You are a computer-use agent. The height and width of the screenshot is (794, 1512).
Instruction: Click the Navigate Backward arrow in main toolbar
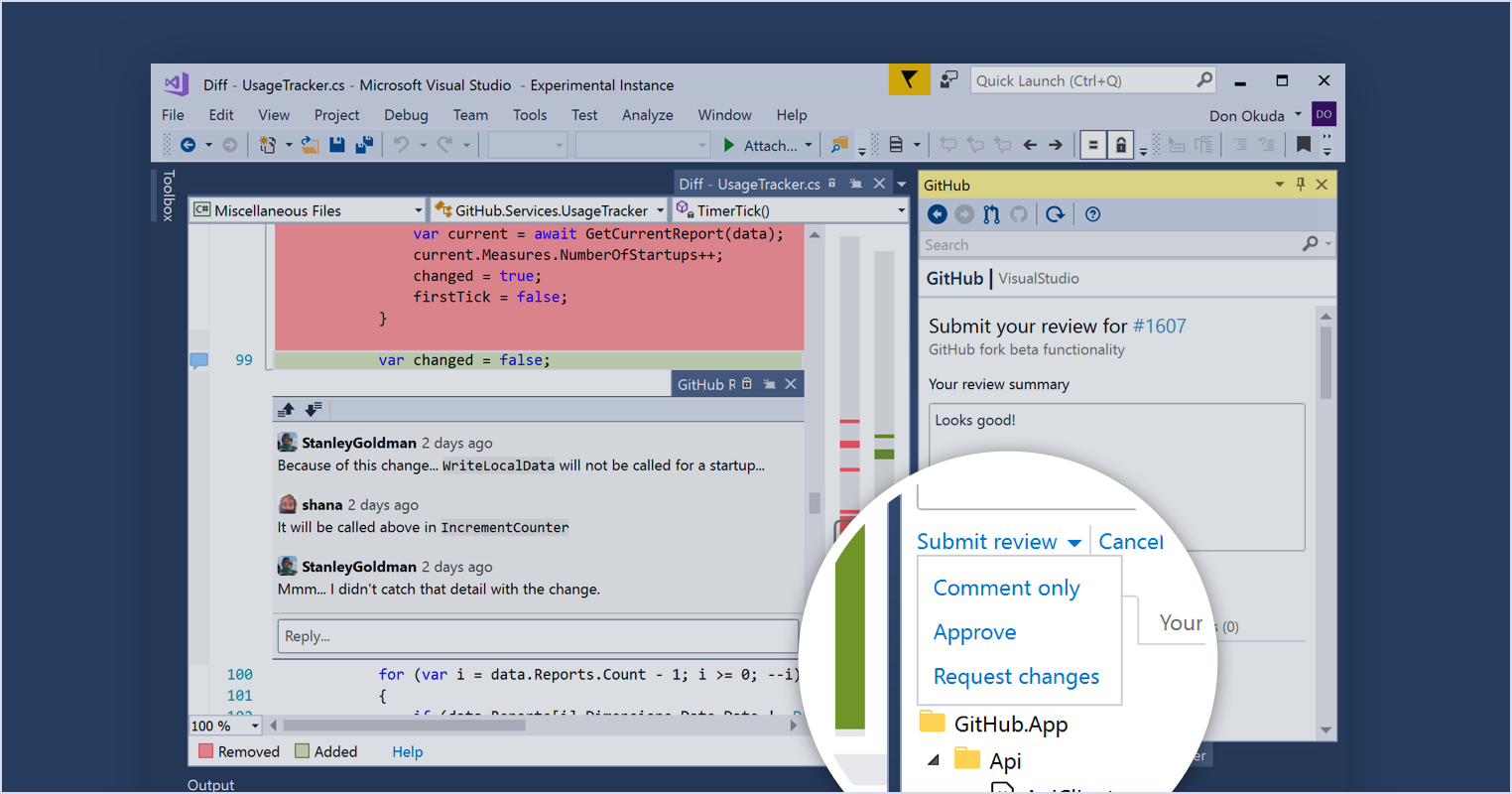pos(188,145)
